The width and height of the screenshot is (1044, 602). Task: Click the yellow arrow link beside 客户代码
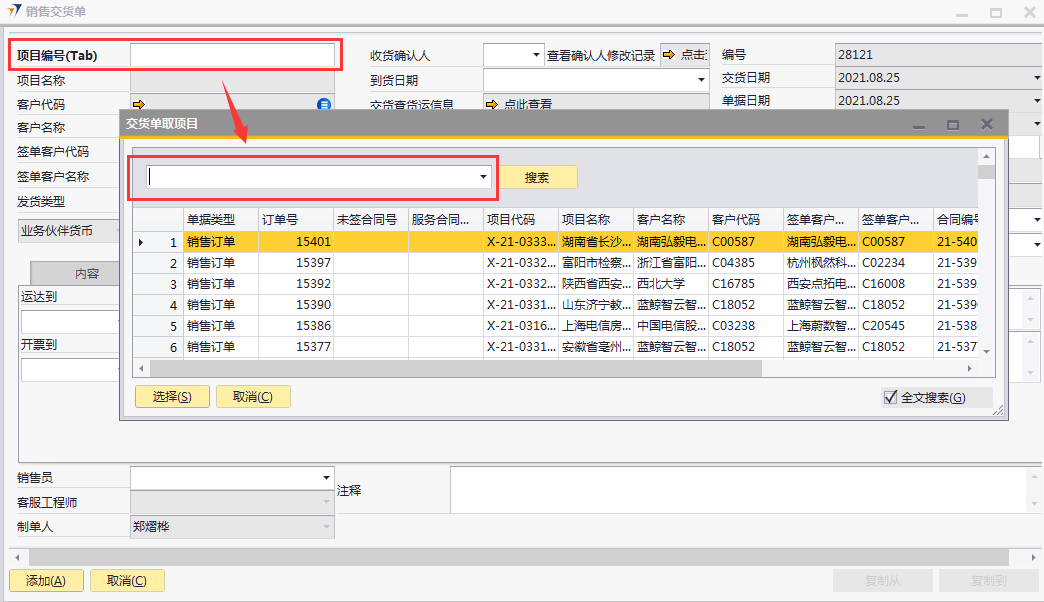click(138, 104)
